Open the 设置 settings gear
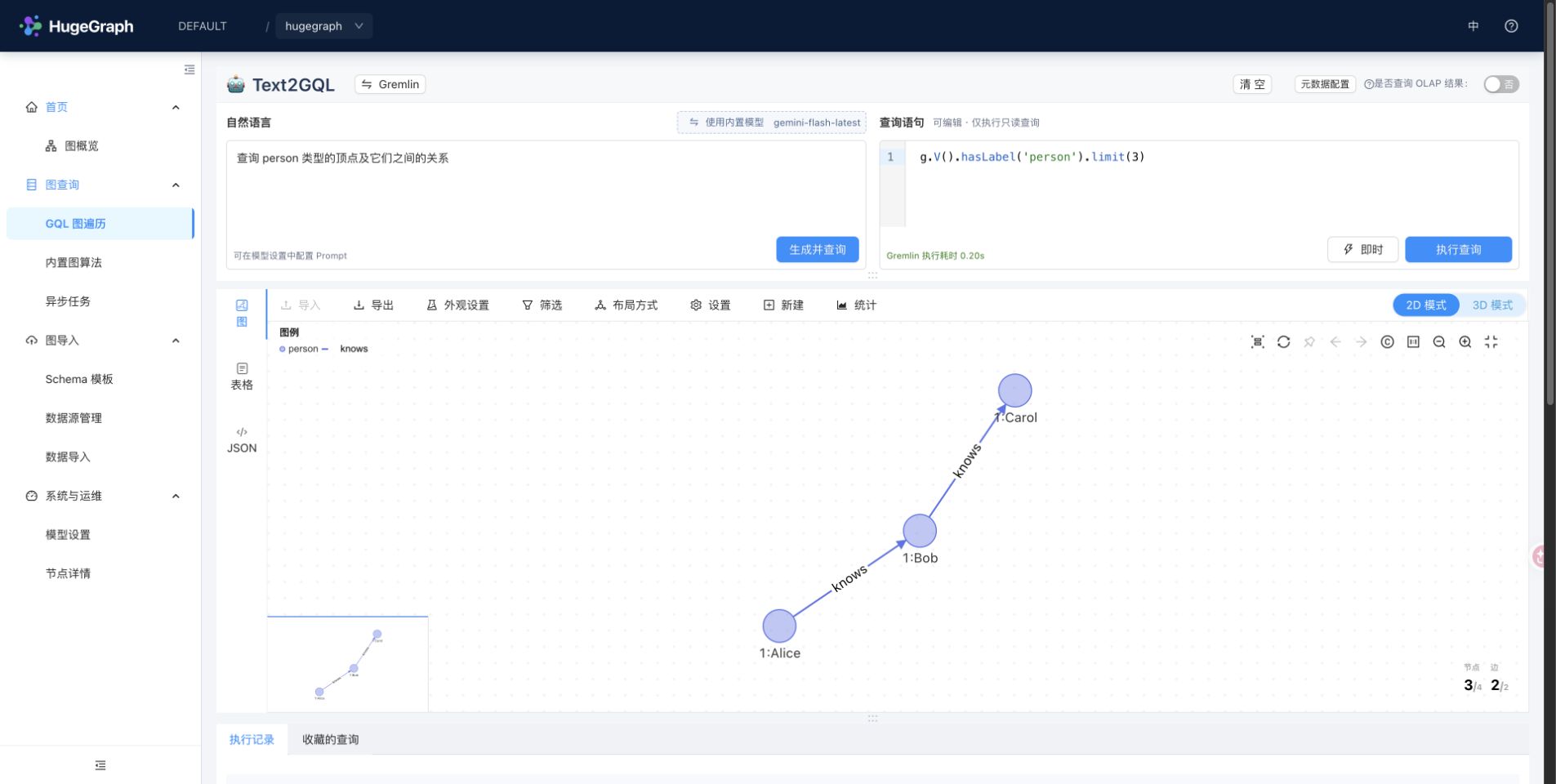This screenshot has height=784, width=1556. (x=711, y=305)
